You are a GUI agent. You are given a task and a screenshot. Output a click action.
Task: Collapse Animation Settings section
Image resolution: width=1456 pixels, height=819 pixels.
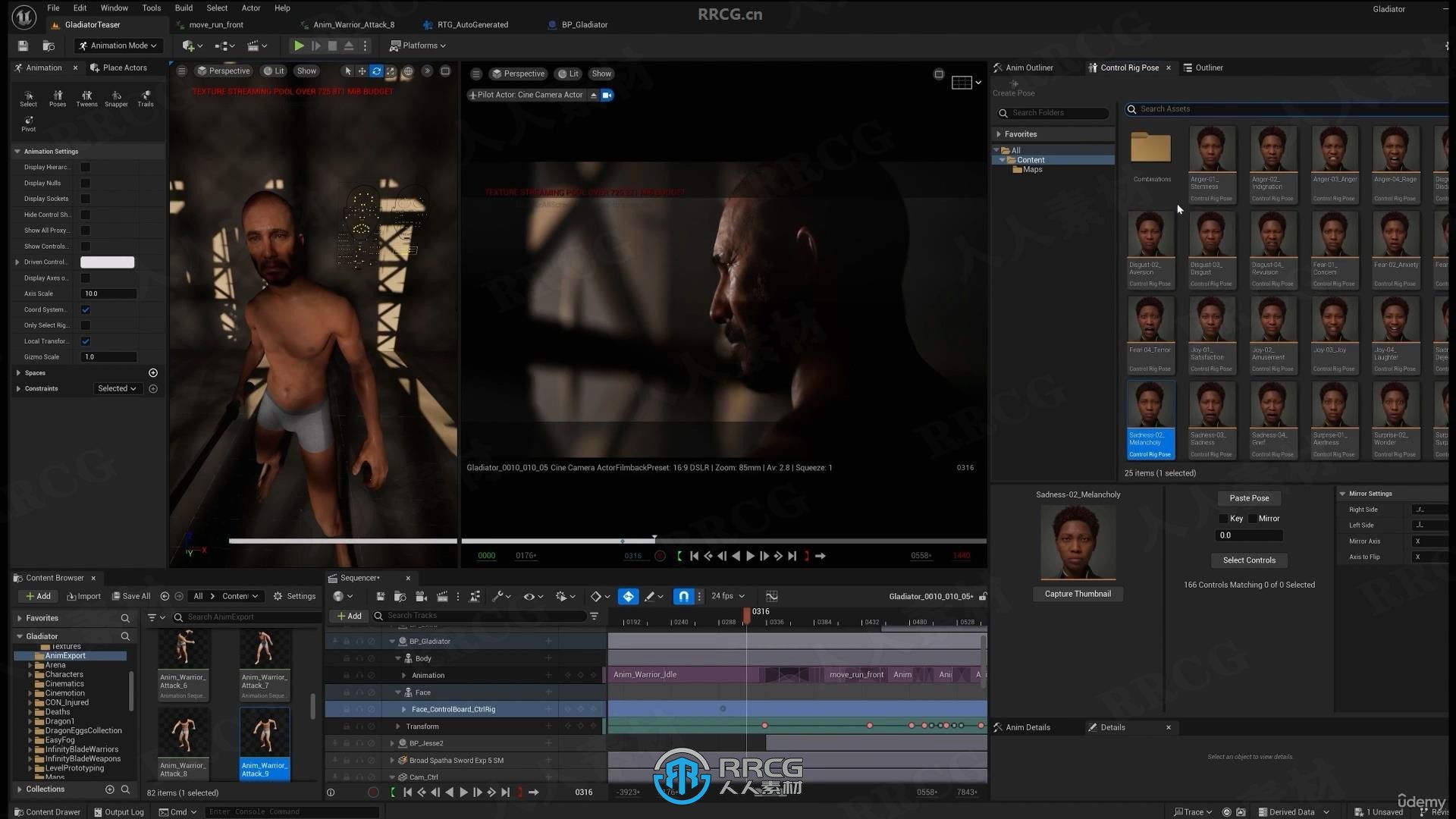point(17,152)
